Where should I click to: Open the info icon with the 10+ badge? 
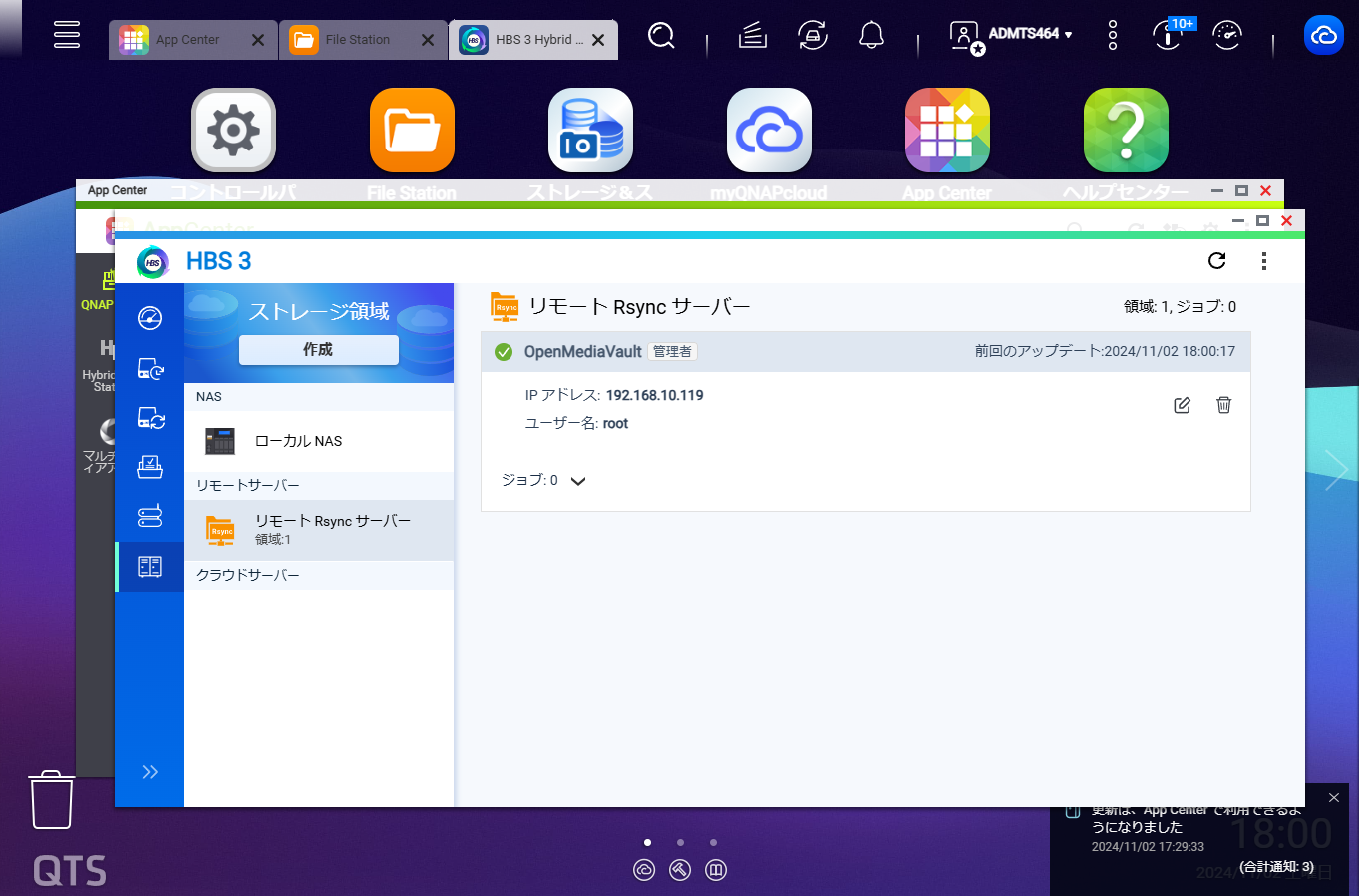(x=1169, y=34)
